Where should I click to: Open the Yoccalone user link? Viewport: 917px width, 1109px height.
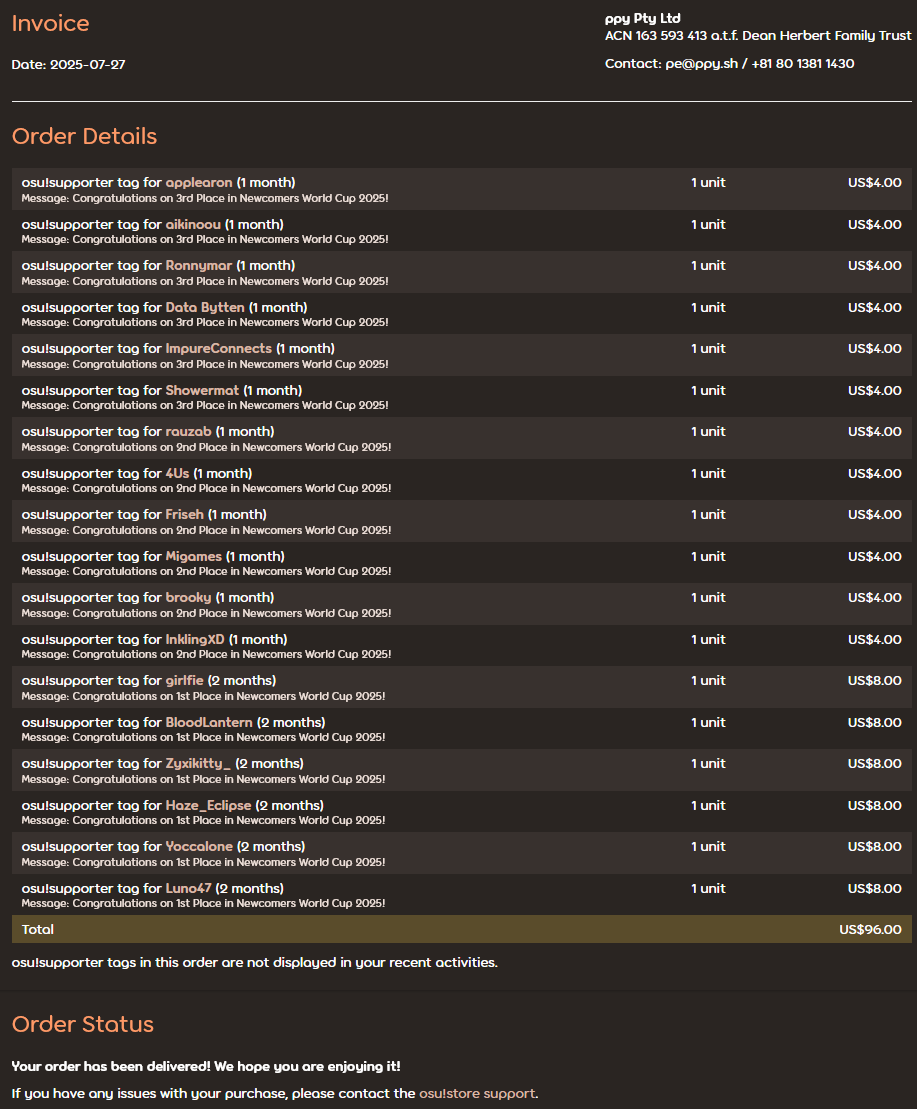point(199,846)
